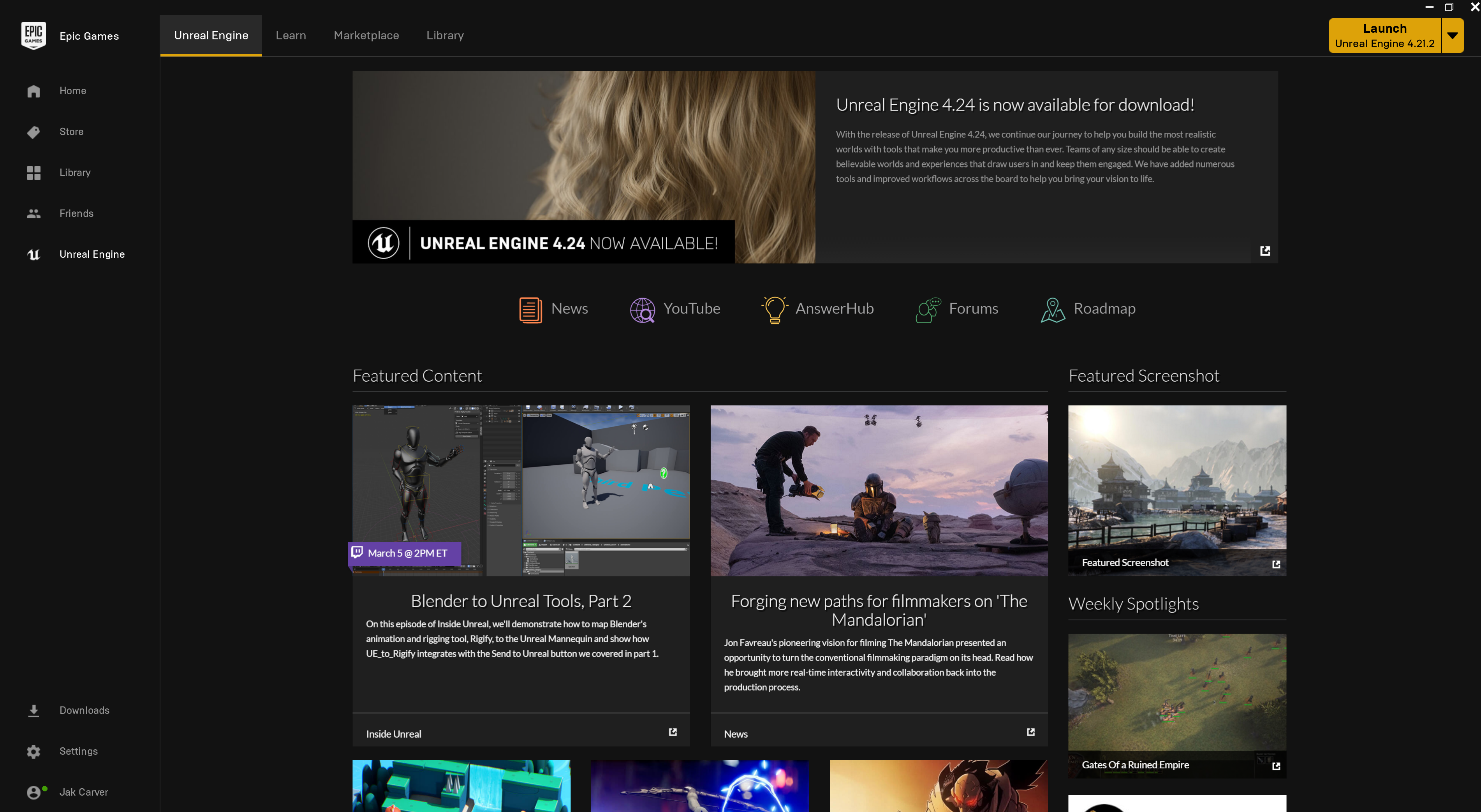
Task: Launch Unreal Engine 4.21.2
Action: [1384, 36]
